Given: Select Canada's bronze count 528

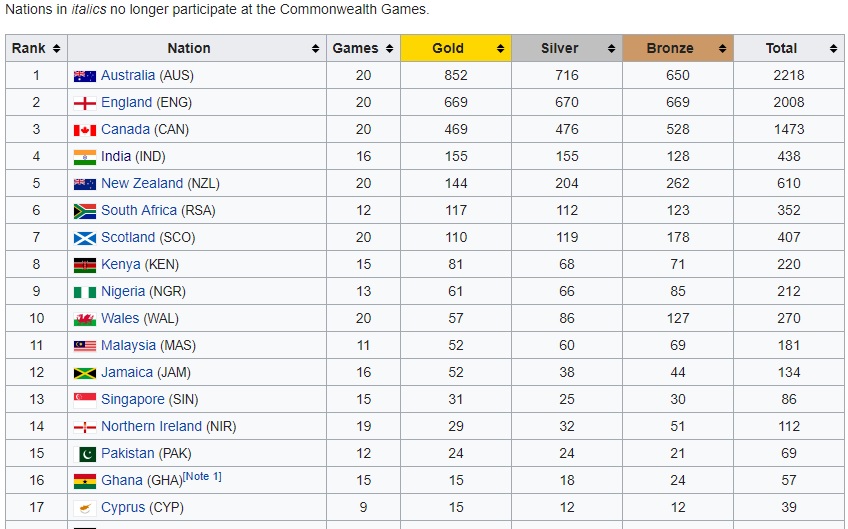Looking at the screenshot, I should click(678, 129).
